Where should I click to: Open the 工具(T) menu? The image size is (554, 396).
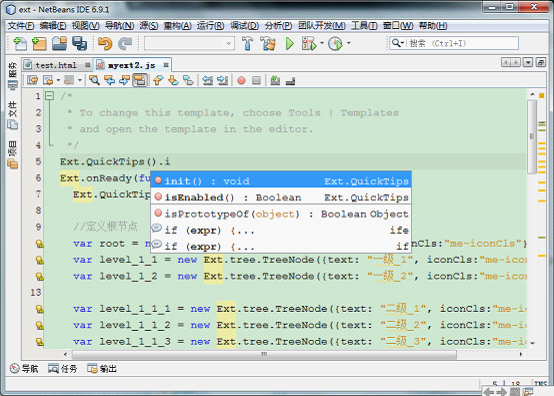point(364,26)
